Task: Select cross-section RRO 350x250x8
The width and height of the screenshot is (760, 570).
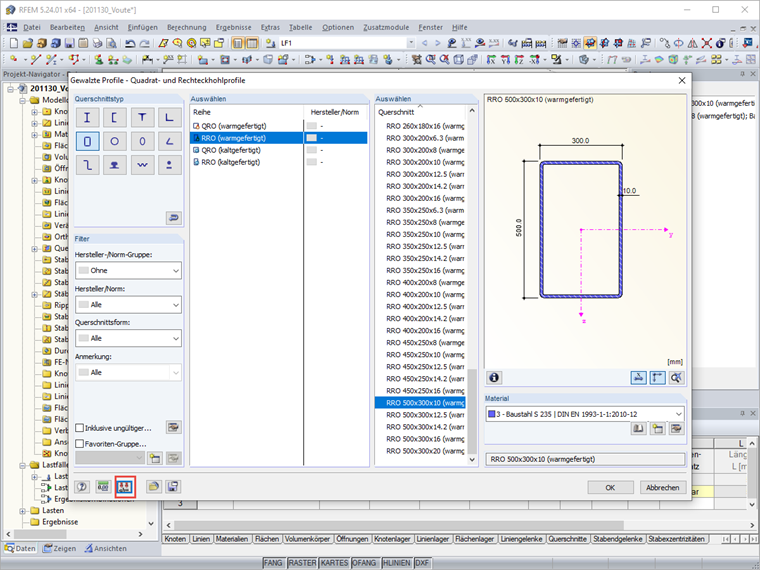Action: click(x=420, y=222)
